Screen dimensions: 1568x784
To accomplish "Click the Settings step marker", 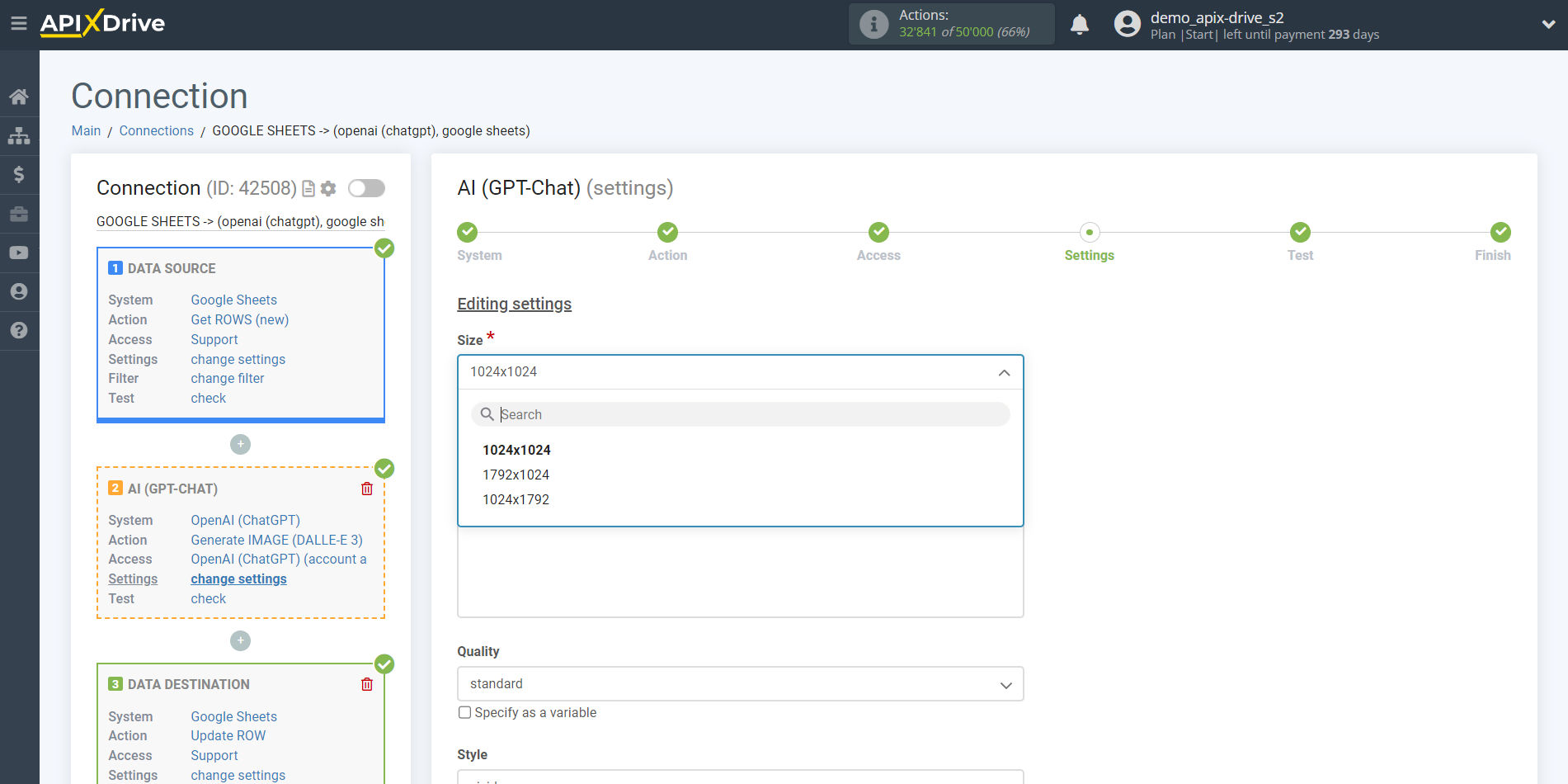I will [1090, 232].
